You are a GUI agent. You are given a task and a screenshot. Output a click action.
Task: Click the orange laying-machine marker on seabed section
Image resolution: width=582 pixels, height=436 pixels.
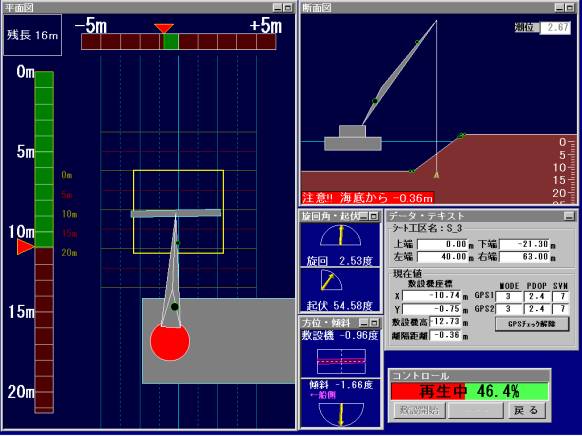[x=436, y=175]
